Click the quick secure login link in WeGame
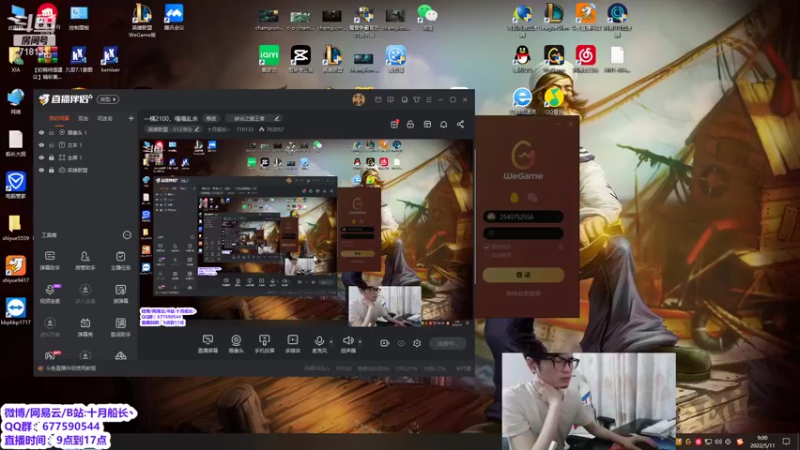 pos(523,294)
